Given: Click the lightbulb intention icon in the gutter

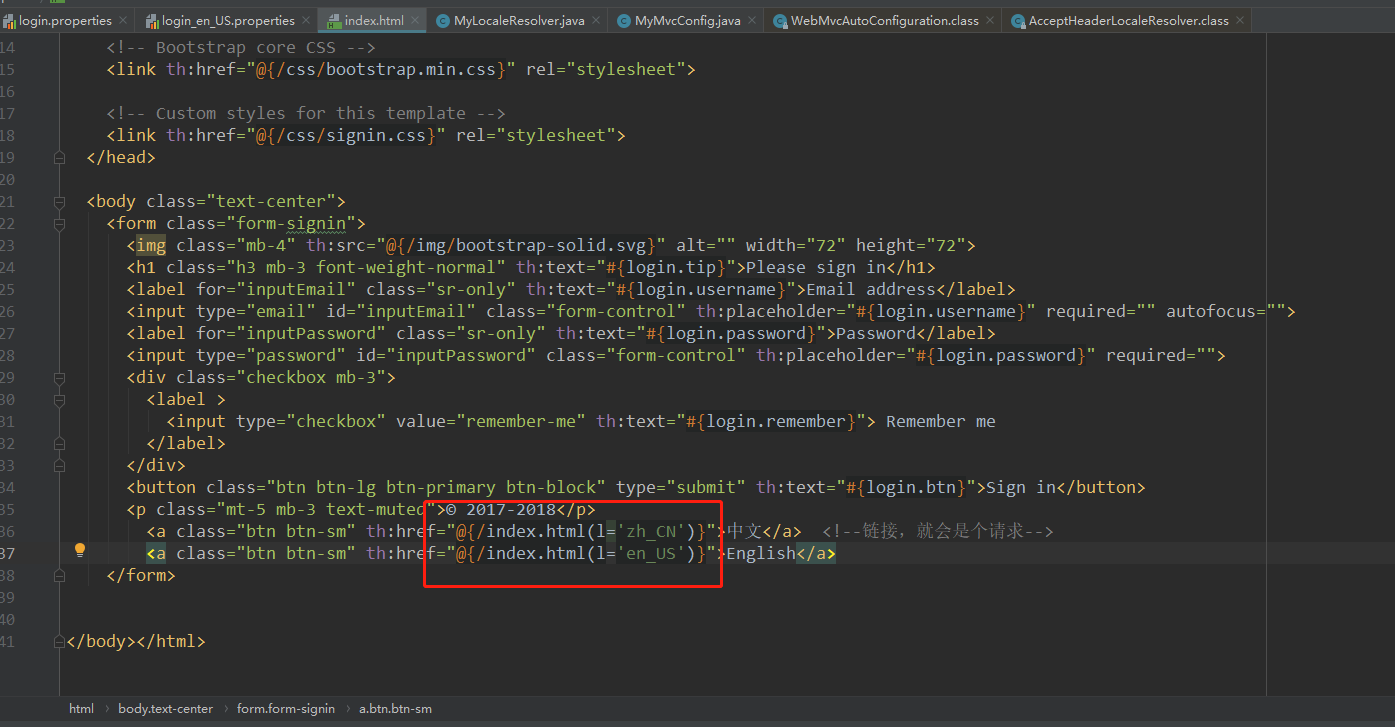Looking at the screenshot, I should click(x=80, y=550).
